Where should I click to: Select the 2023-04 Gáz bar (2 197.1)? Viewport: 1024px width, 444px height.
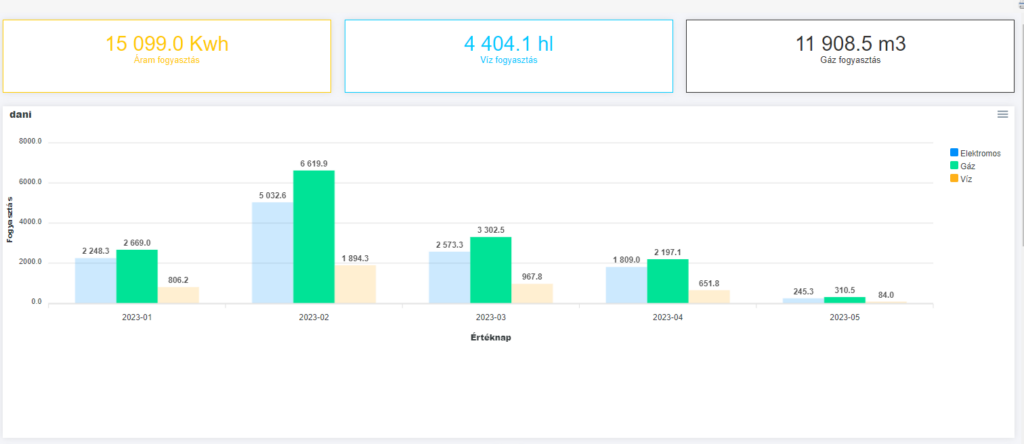pyautogui.click(x=667, y=281)
